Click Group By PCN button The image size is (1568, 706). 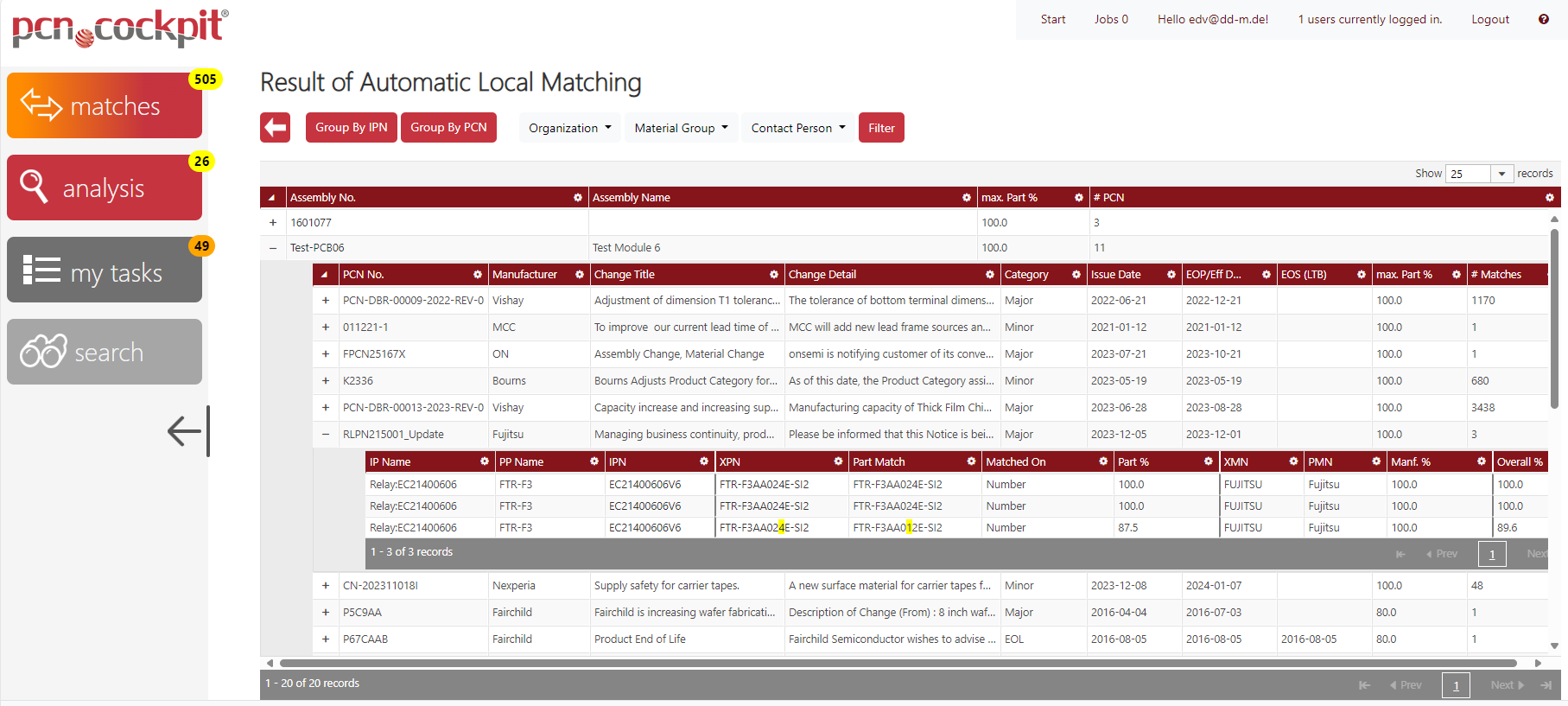[x=448, y=128]
